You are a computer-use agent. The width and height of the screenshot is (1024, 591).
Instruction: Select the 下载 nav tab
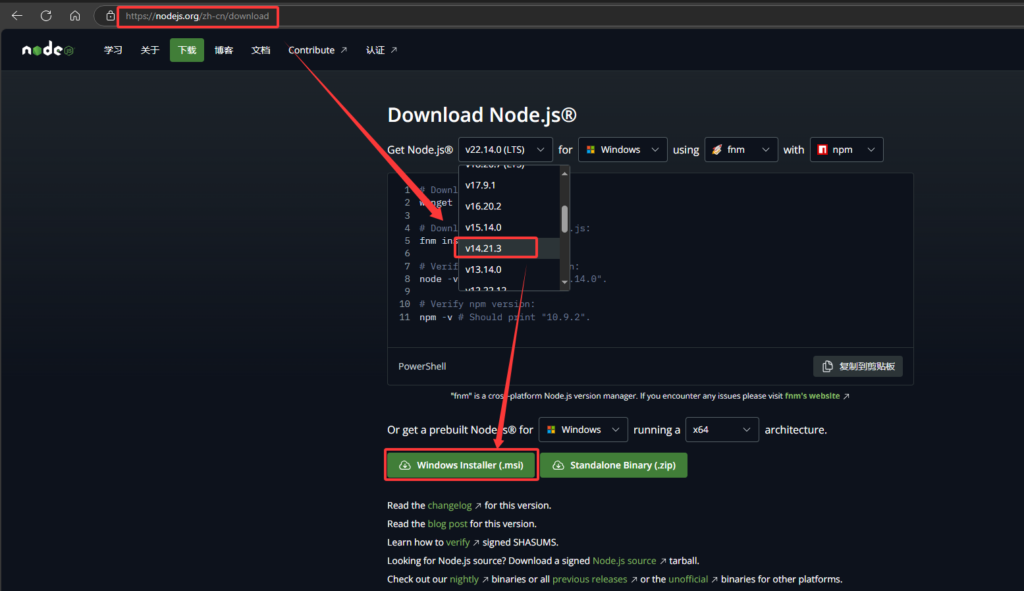(x=187, y=50)
